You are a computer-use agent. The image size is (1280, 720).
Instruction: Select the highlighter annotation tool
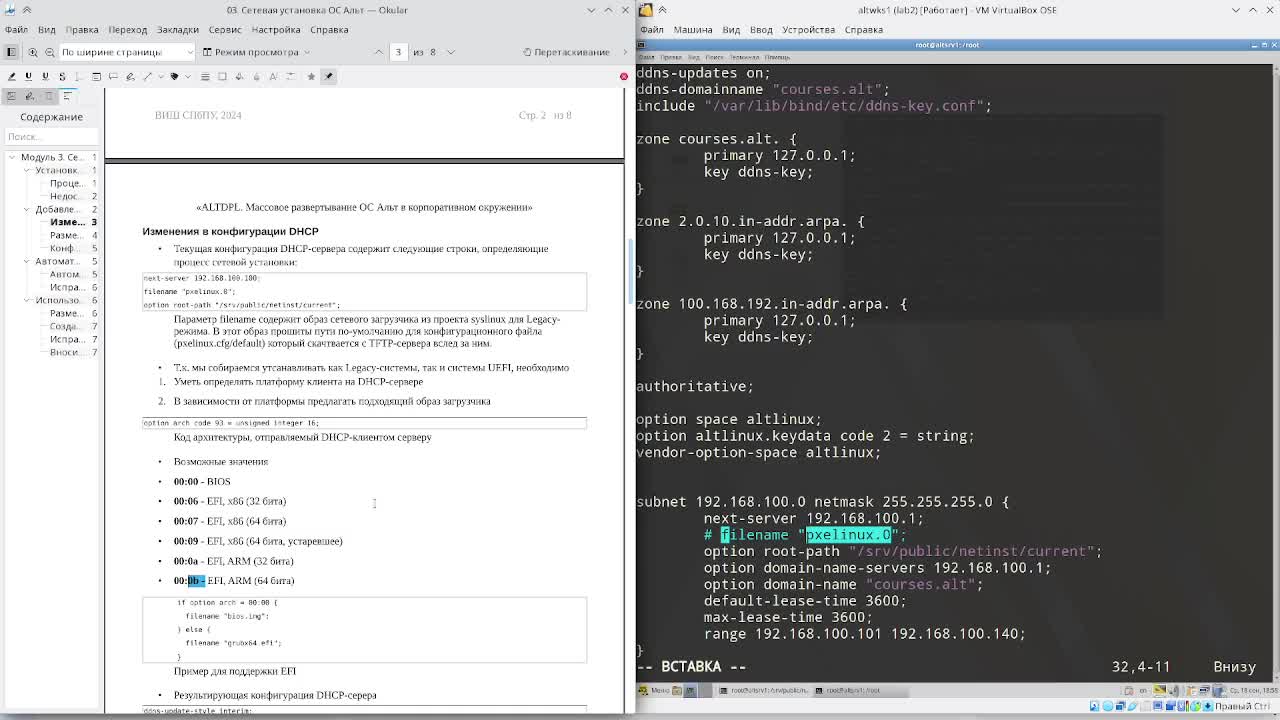point(11,76)
